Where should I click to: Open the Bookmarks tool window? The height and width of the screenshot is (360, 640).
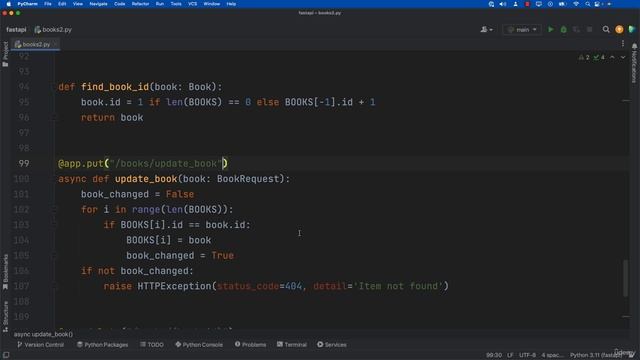(5, 272)
